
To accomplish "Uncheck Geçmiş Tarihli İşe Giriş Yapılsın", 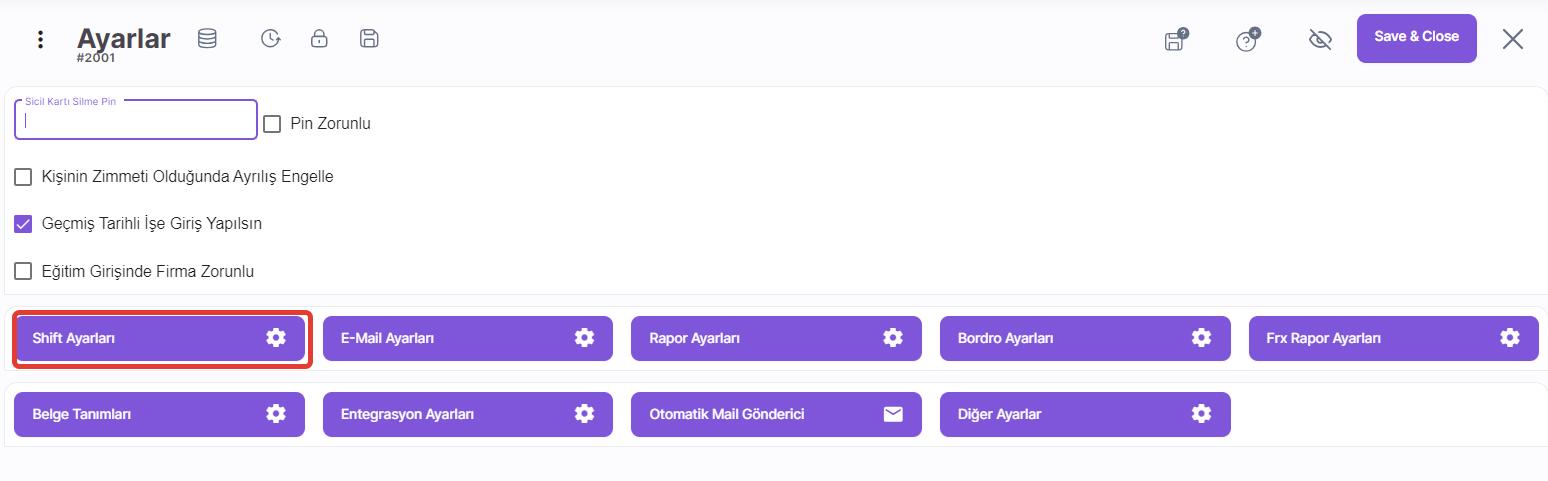I will (x=23, y=224).
